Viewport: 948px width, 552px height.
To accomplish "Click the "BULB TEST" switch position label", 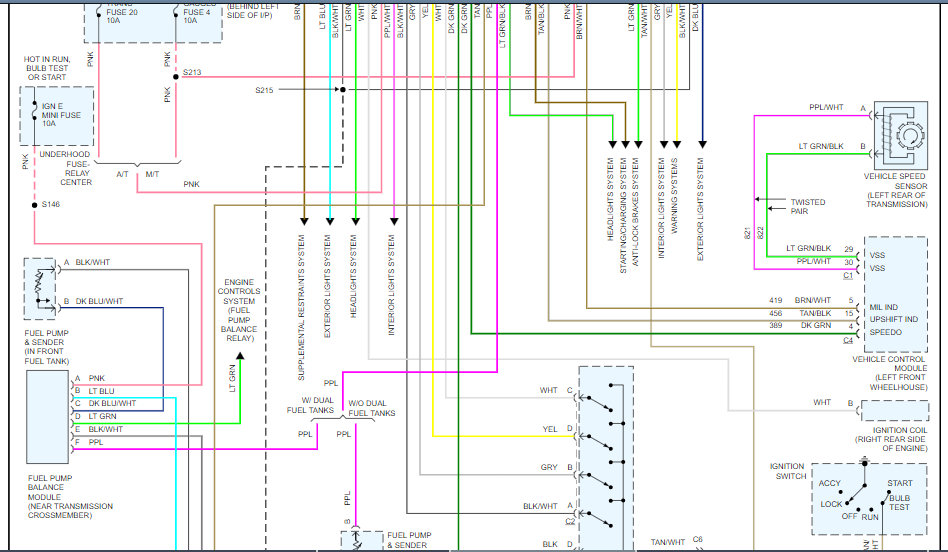I will (x=900, y=502).
